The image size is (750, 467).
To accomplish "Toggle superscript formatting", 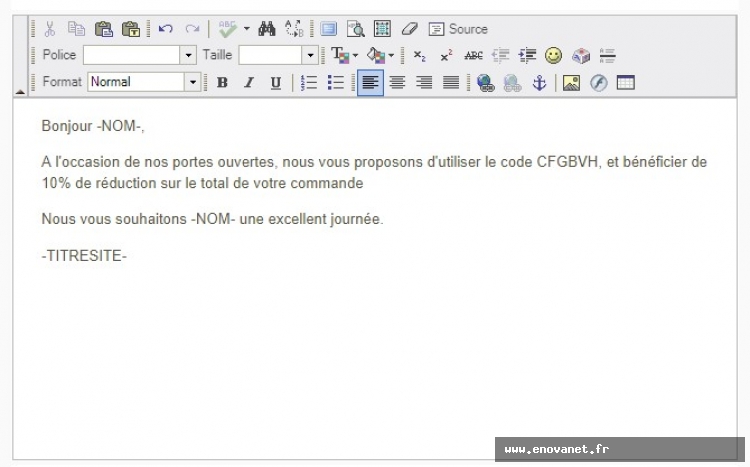I will pyautogui.click(x=446, y=56).
